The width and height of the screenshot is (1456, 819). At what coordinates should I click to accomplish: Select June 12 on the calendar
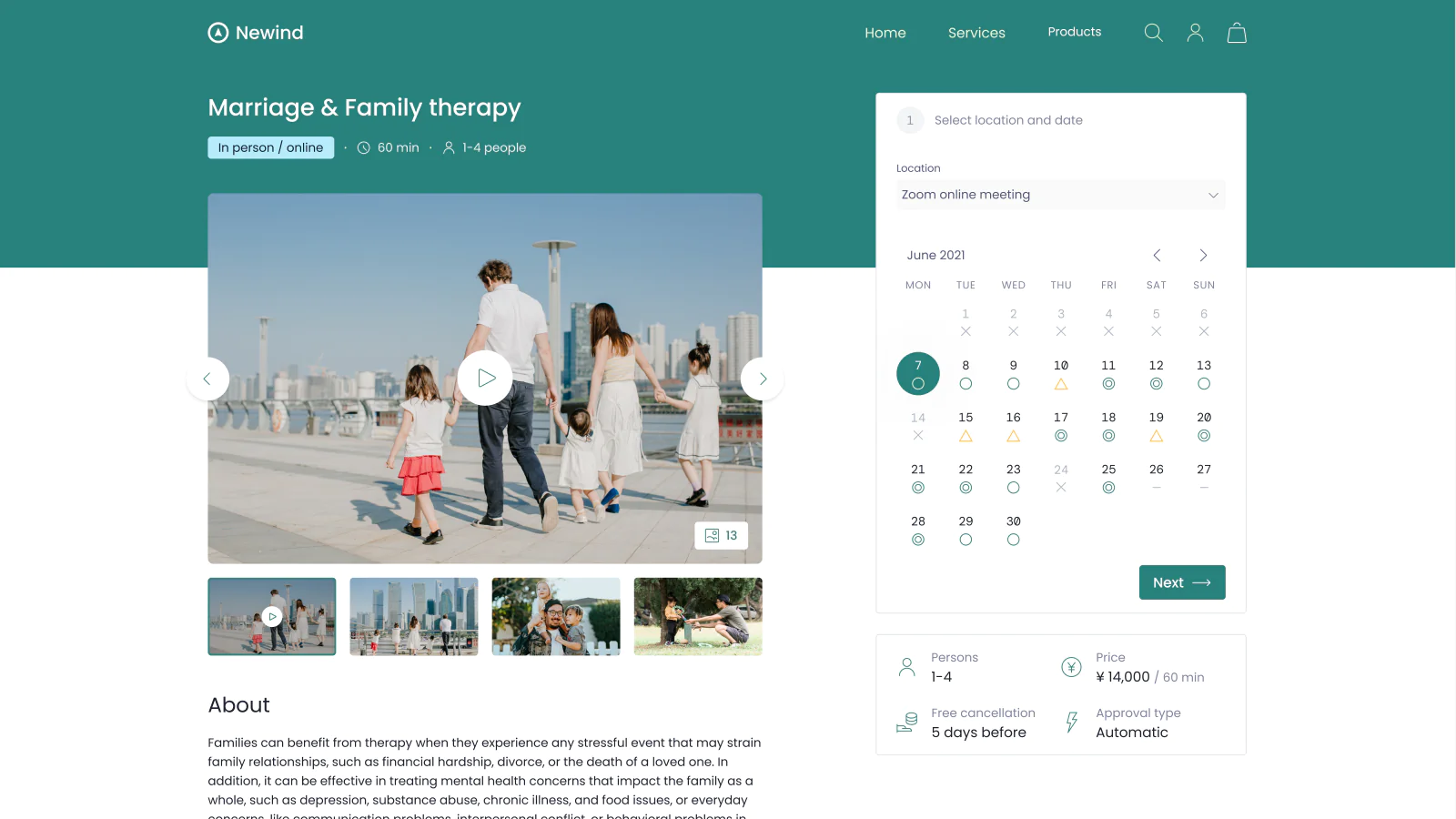(x=1156, y=373)
